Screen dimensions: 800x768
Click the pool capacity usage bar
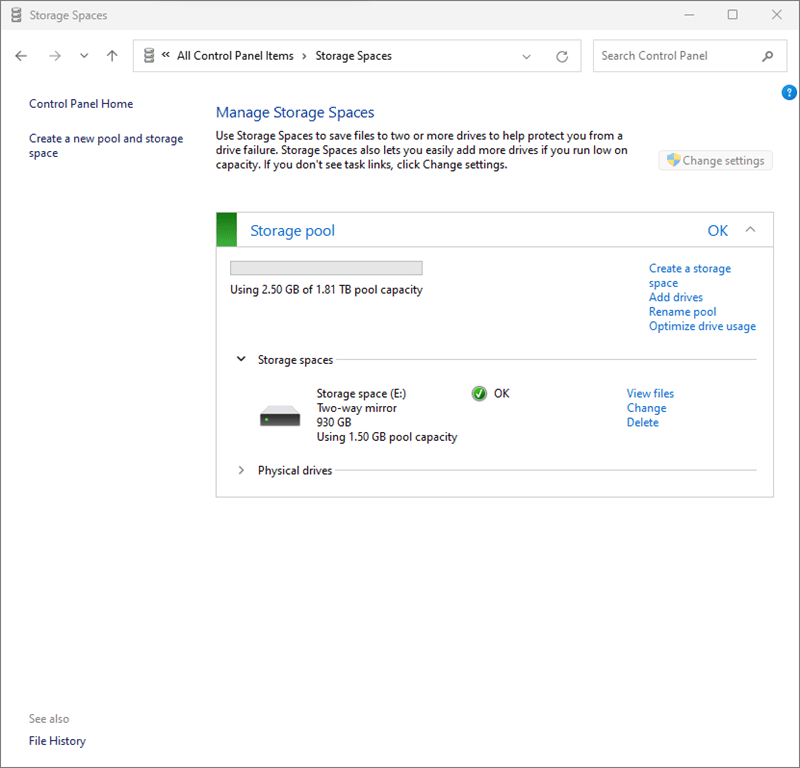click(x=325, y=267)
